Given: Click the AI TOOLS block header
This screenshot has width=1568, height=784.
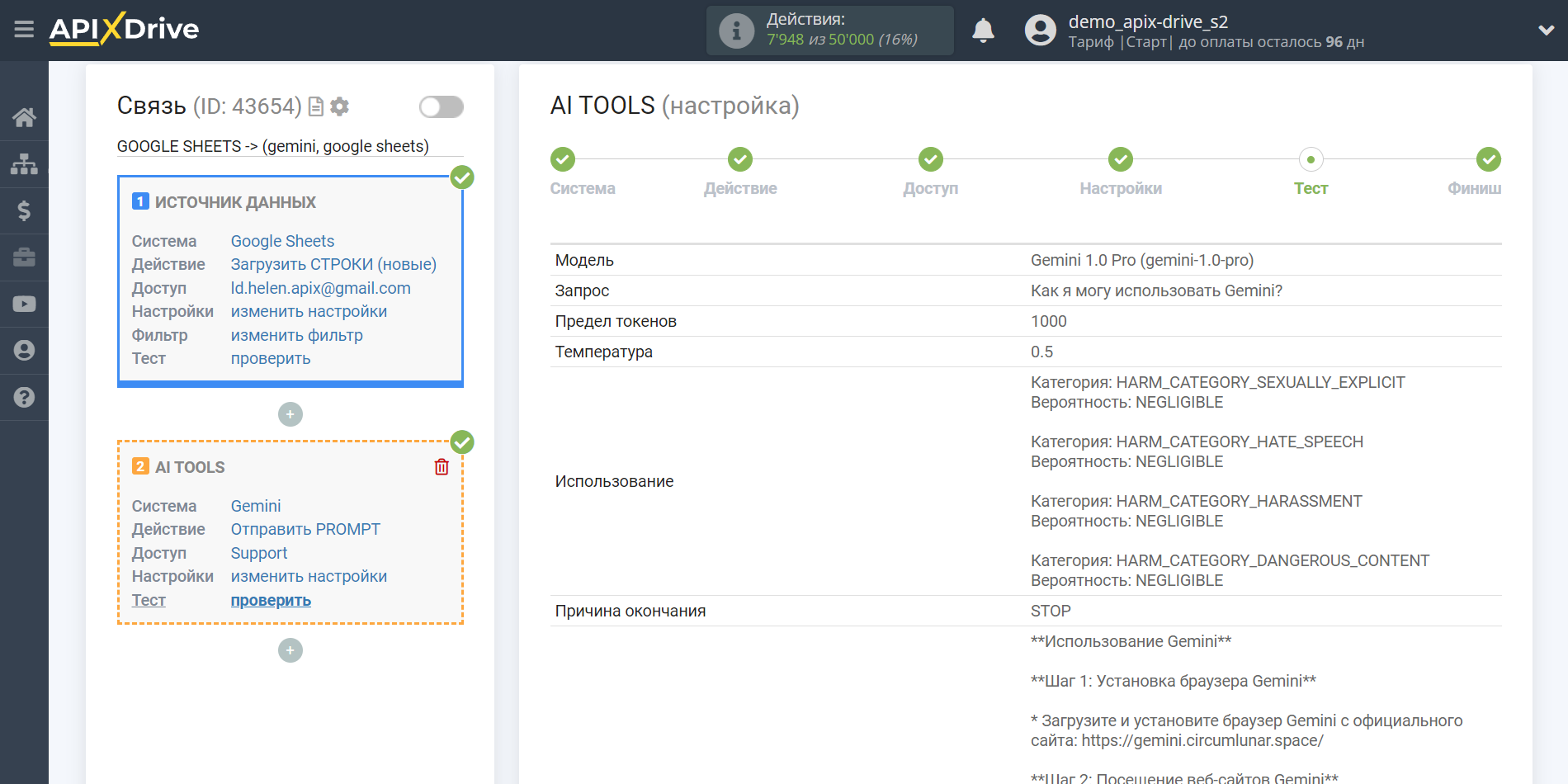Looking at the screenshot, I should click(190, 467).
